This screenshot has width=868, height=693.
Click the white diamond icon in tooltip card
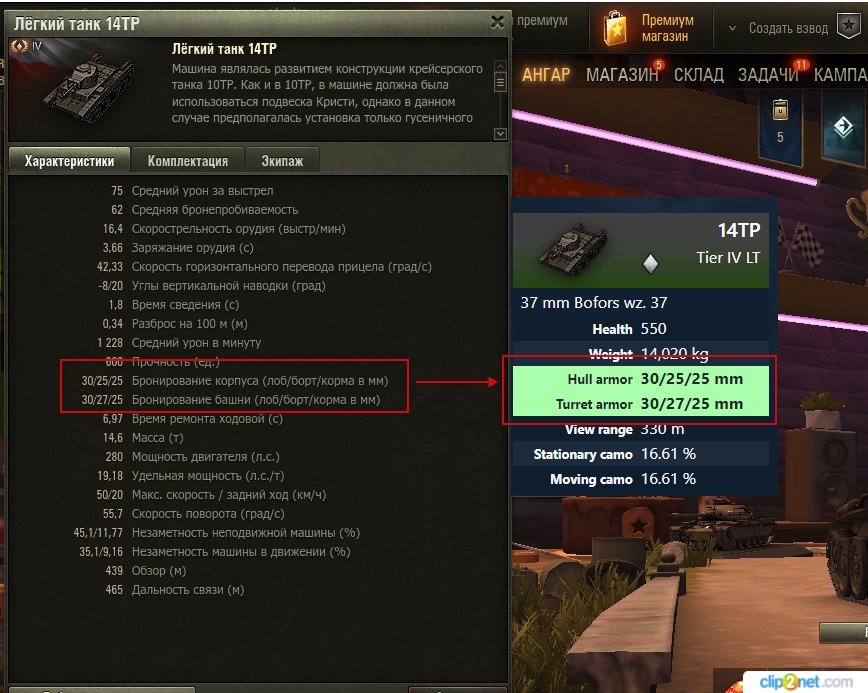coord(650,263)
